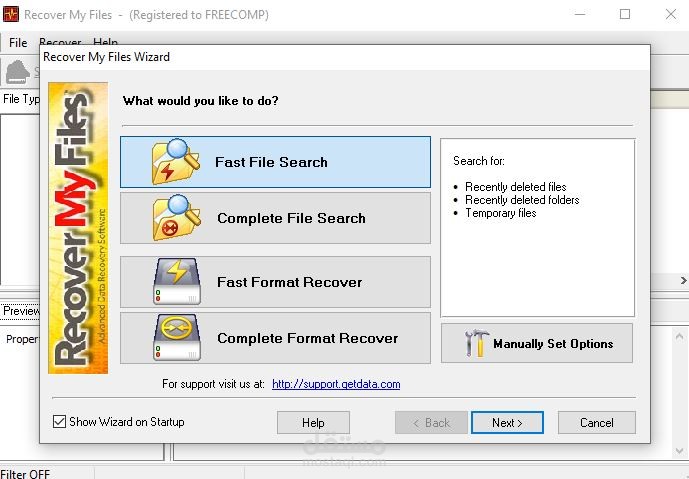Screen dimensions: 689x479
Task: Click the Filter OFF status bar entry
Action: (25, 474)
